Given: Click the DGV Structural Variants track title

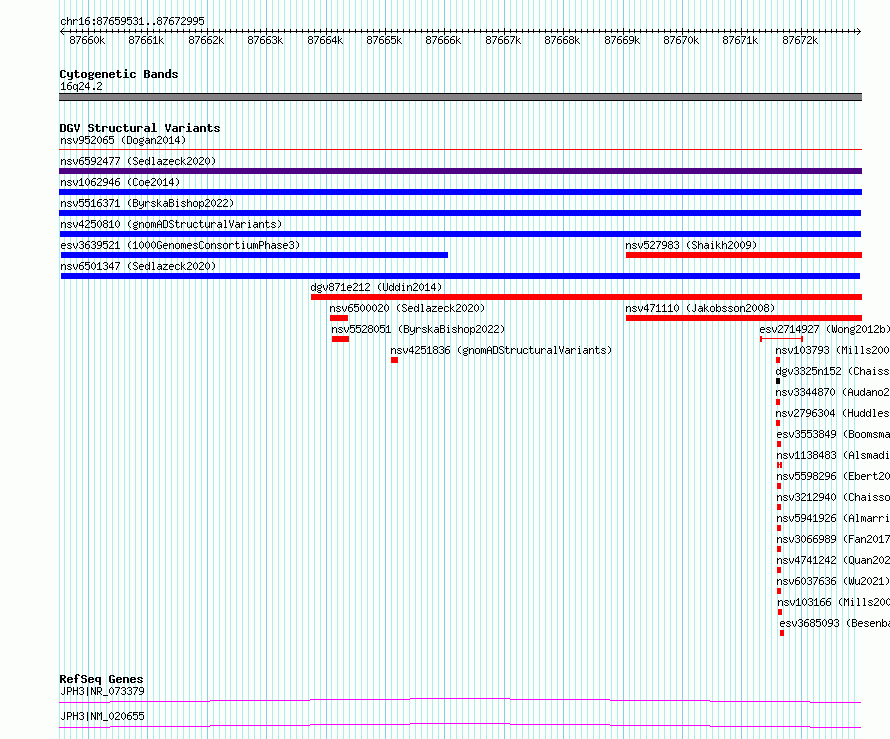Looking at the screenshot, I should [140, 128].
